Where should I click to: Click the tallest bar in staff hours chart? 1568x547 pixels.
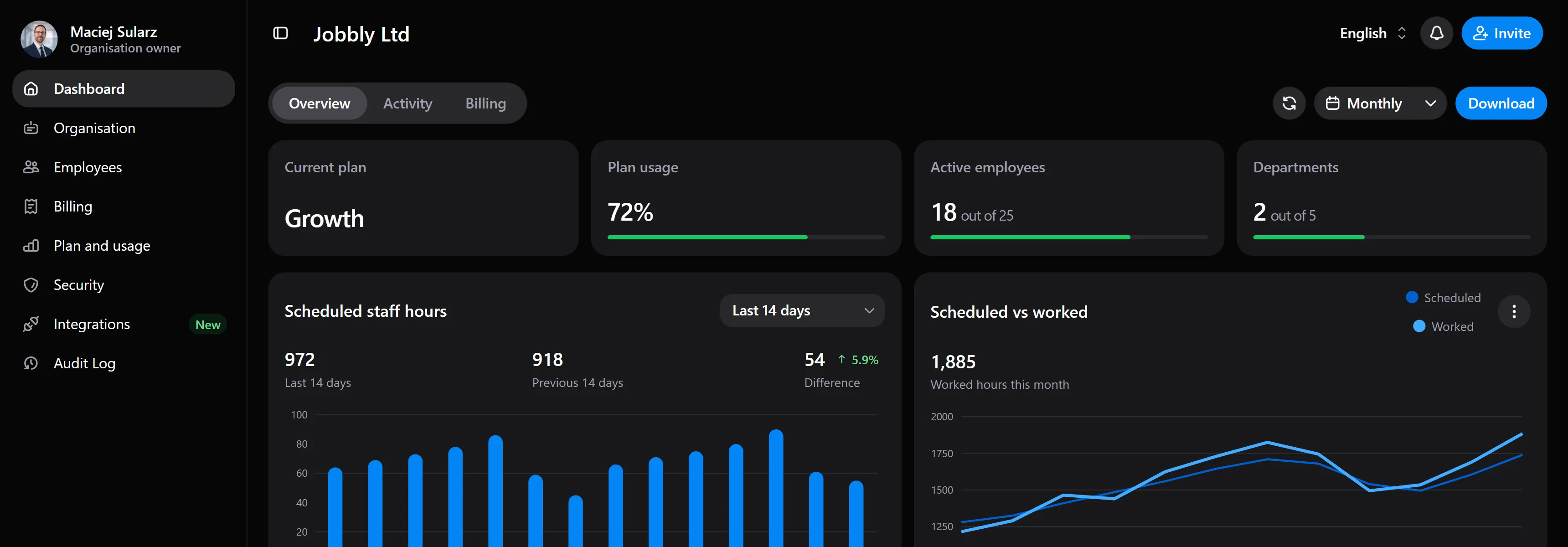tap(775, 488)
